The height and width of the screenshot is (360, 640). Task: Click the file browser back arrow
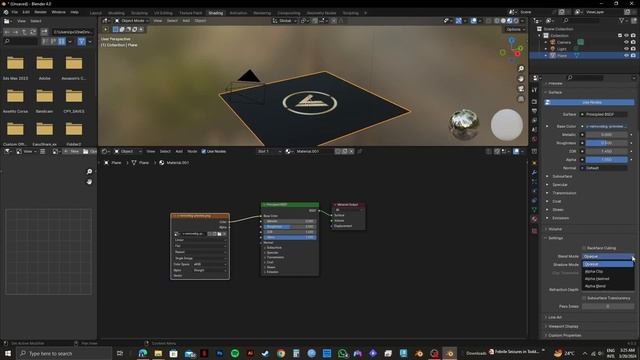point(7,32)
